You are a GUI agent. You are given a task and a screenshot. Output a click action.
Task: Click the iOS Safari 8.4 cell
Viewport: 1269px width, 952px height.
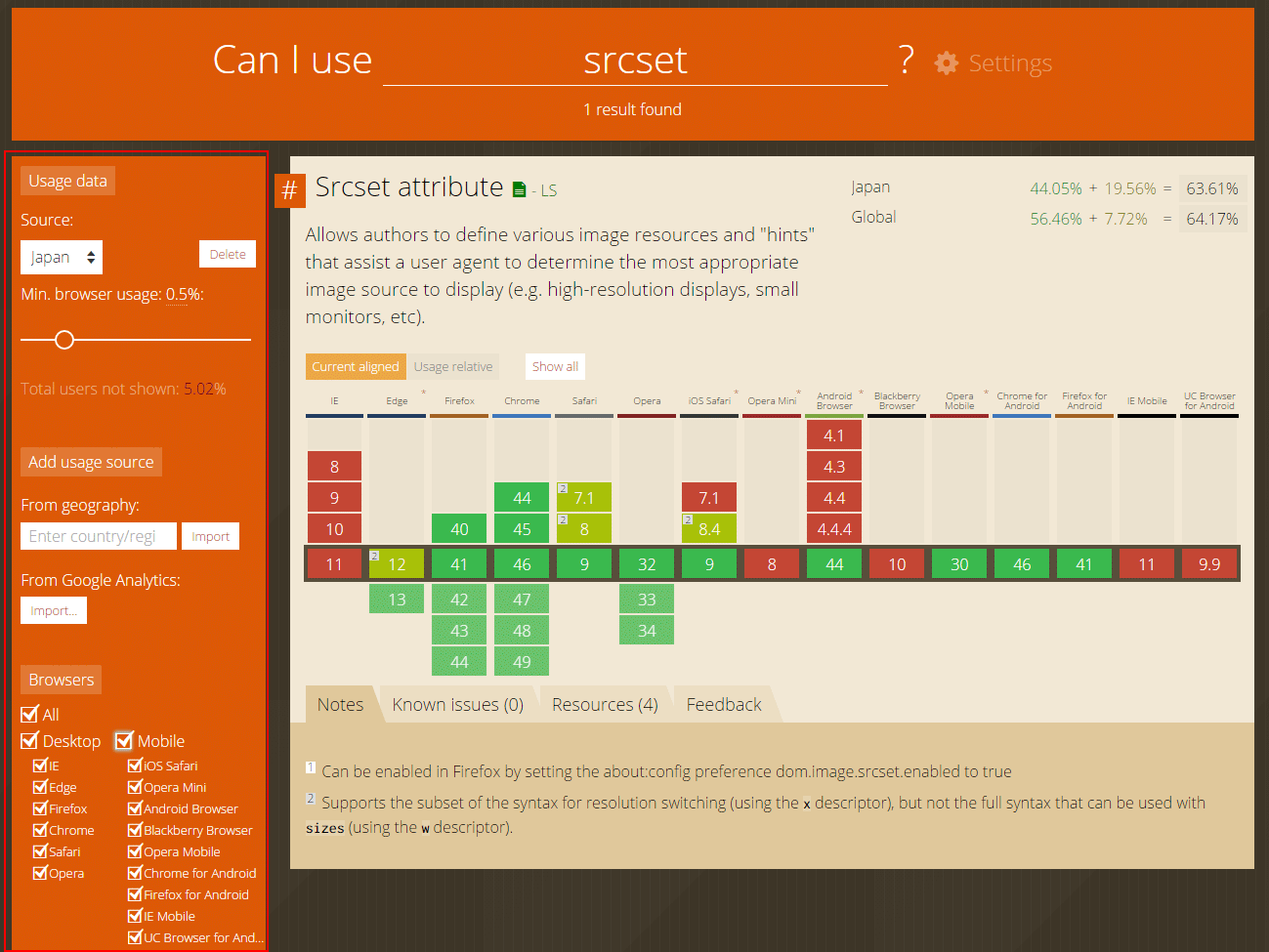[x=709, y=528]
